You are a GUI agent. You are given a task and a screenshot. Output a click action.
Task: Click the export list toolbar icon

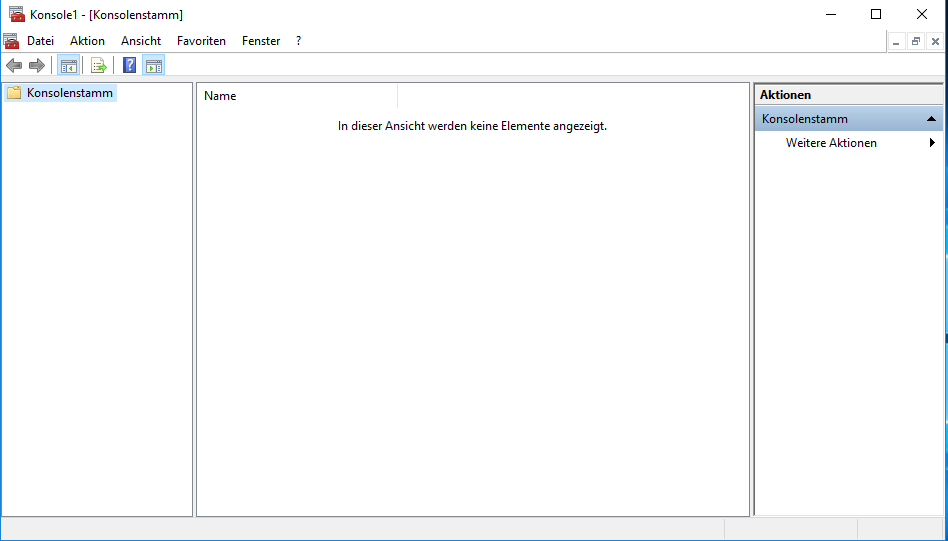(99, 65)
